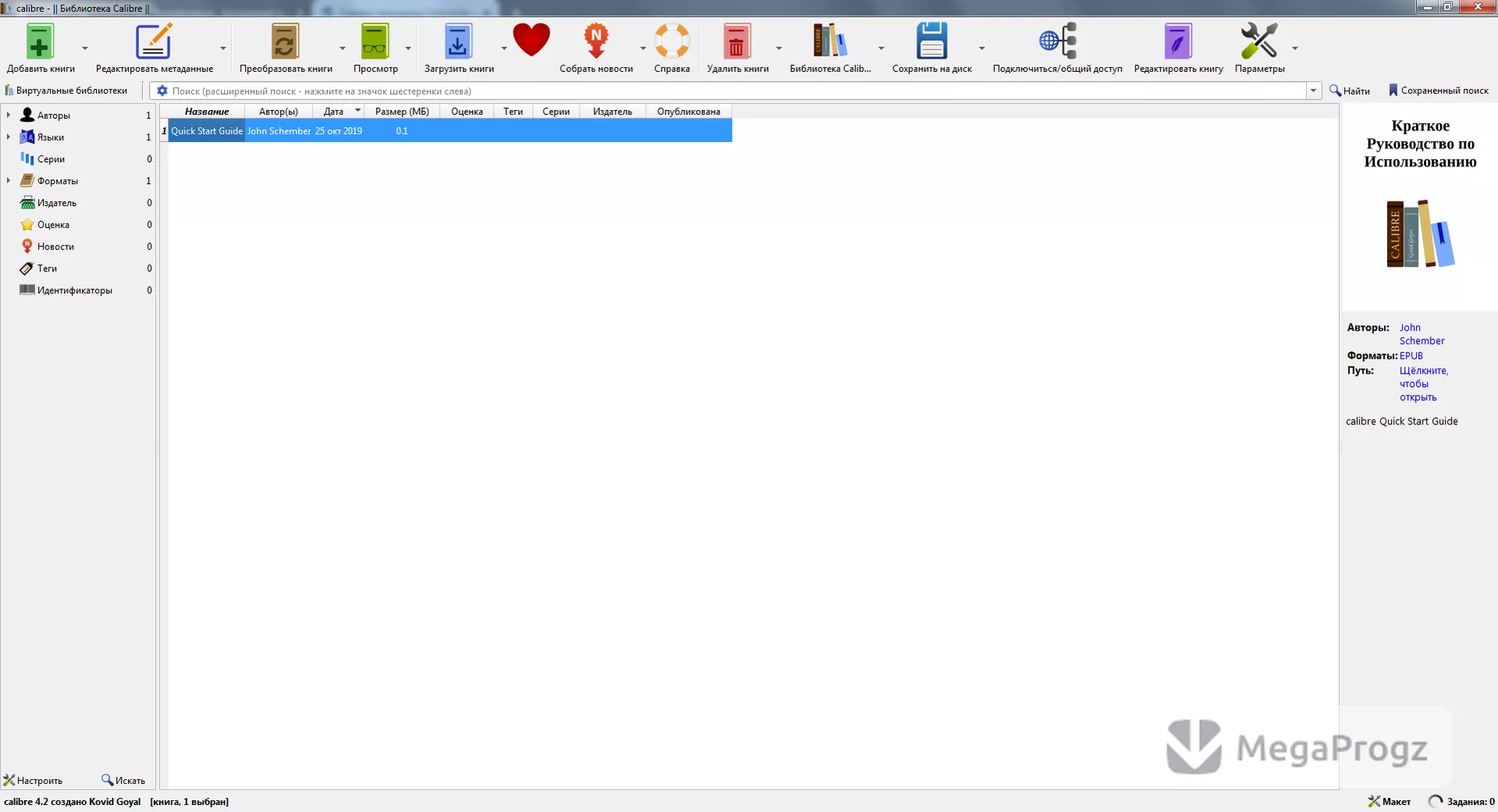This screenshot has width=1498, height=812.
Task: Sort by Оценка column header
Action: [x=467, y=112]
